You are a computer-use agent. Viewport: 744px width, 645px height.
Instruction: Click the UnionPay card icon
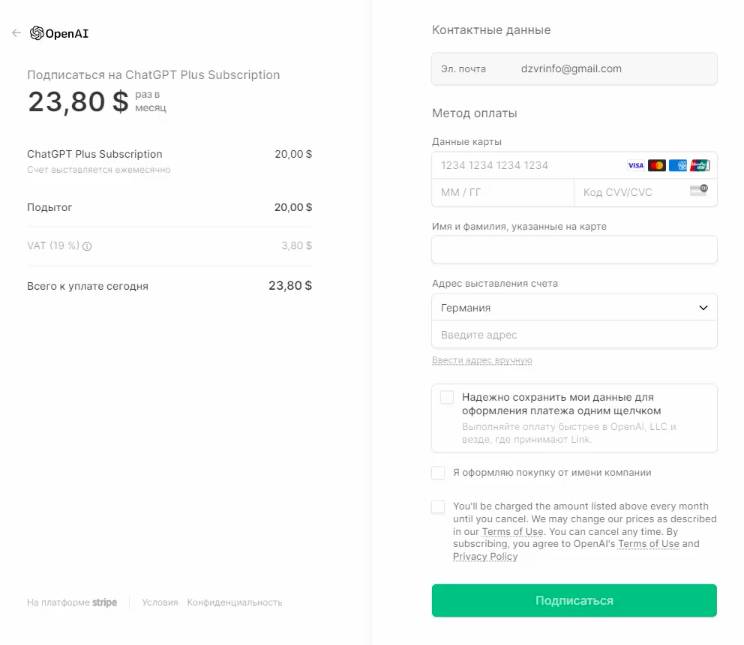pyautogui.click(x=699, y=165)
